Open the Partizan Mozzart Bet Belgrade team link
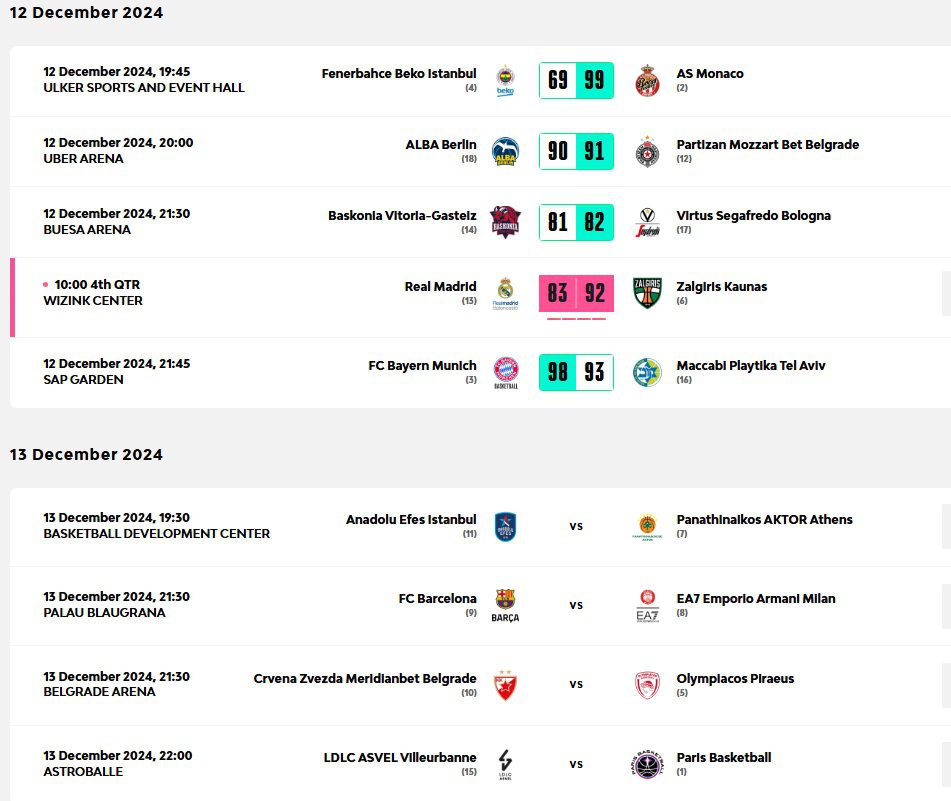Screen dimensions: 951x801 767,145
